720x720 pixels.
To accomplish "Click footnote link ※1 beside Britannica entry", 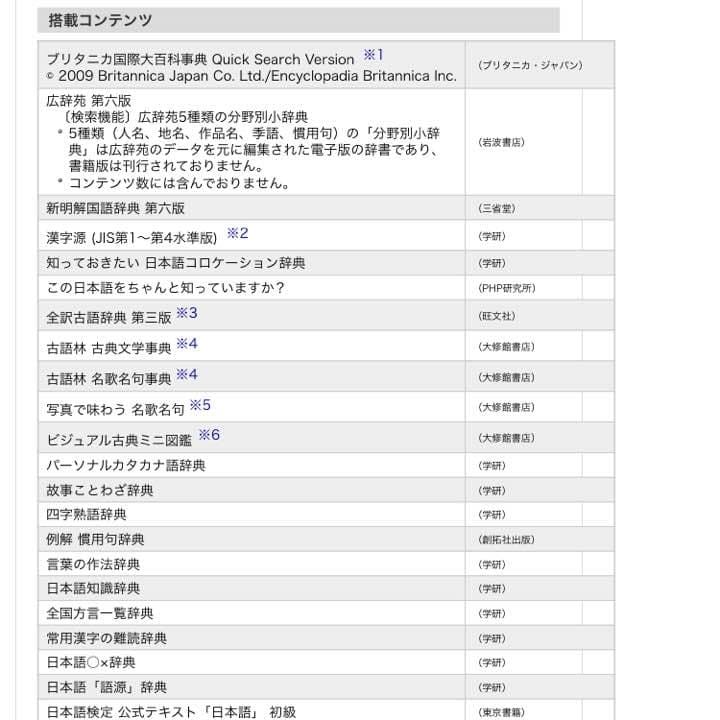I will click(x=373, y=55).
